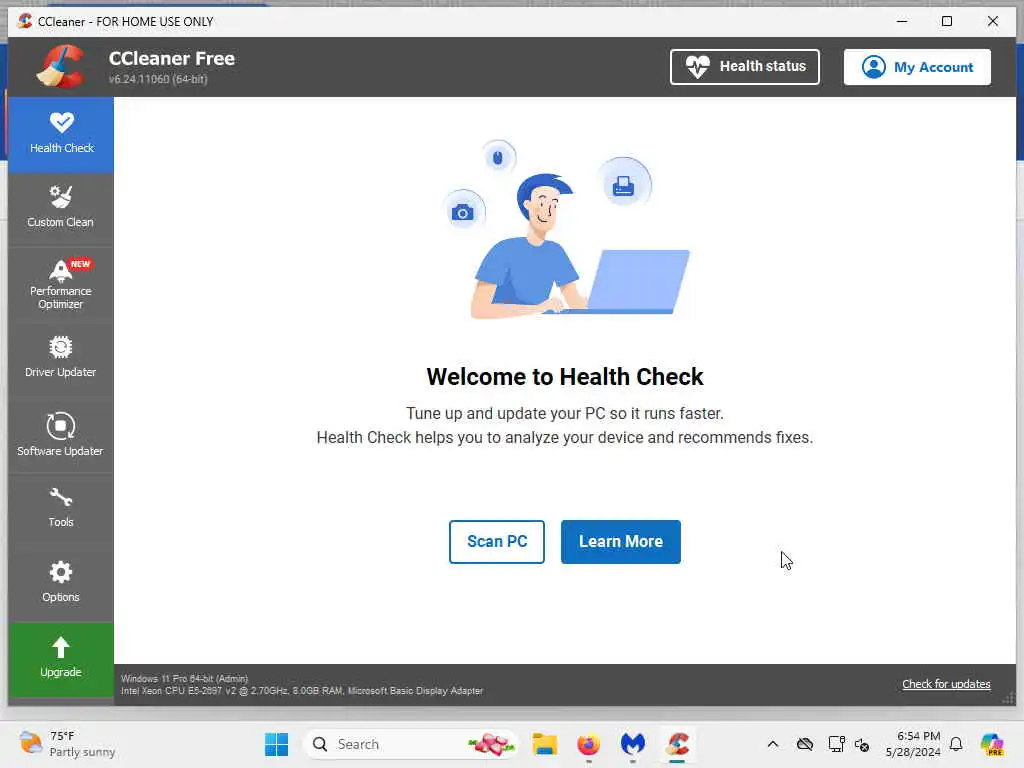Close the CCleaner window
Image resolution: width=1024 pixels, height=768 pixels.
(993, 21)
